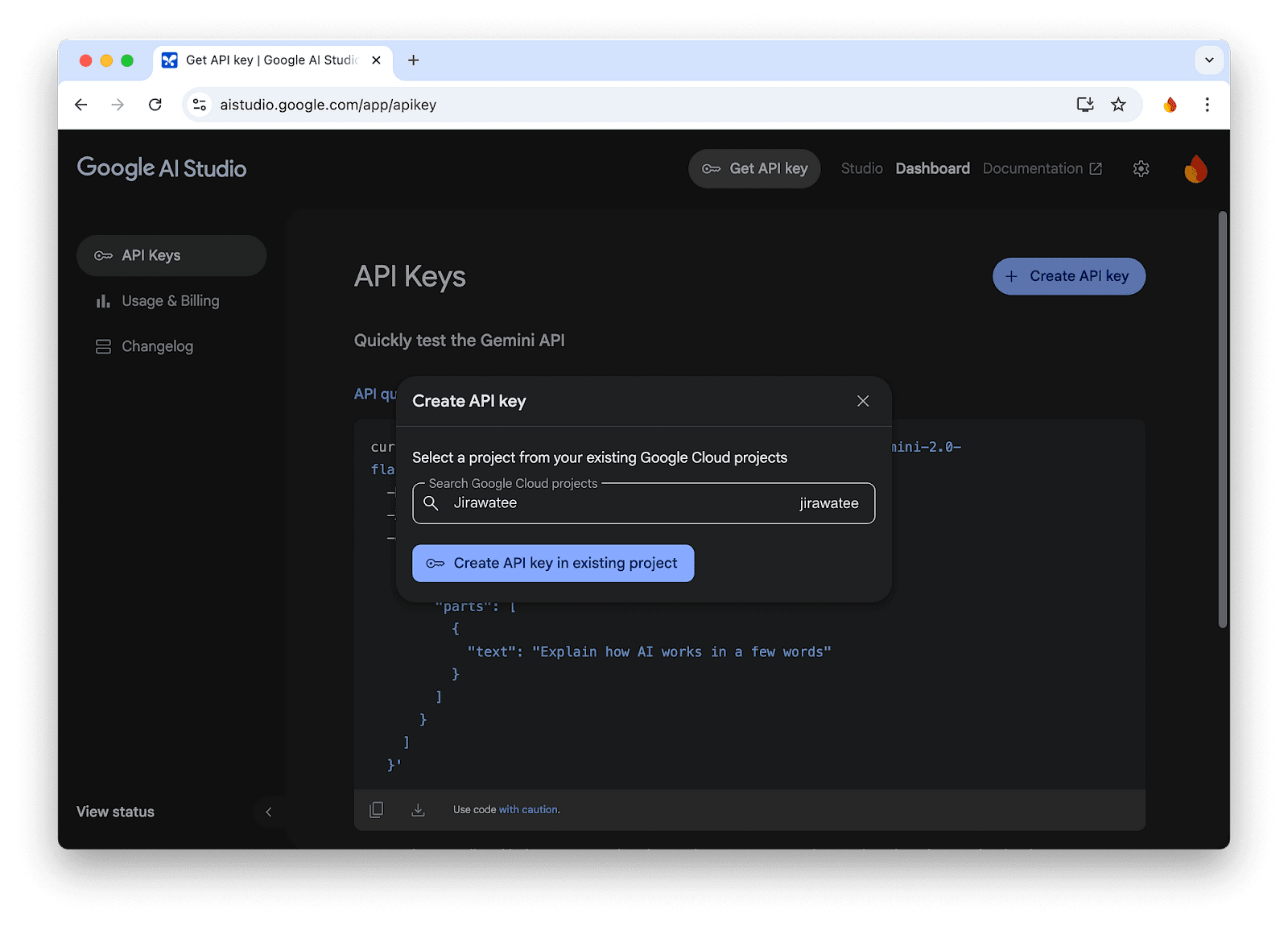Click the 'Create API key' dialog title

pyautogui.click(x=469, y=401)
